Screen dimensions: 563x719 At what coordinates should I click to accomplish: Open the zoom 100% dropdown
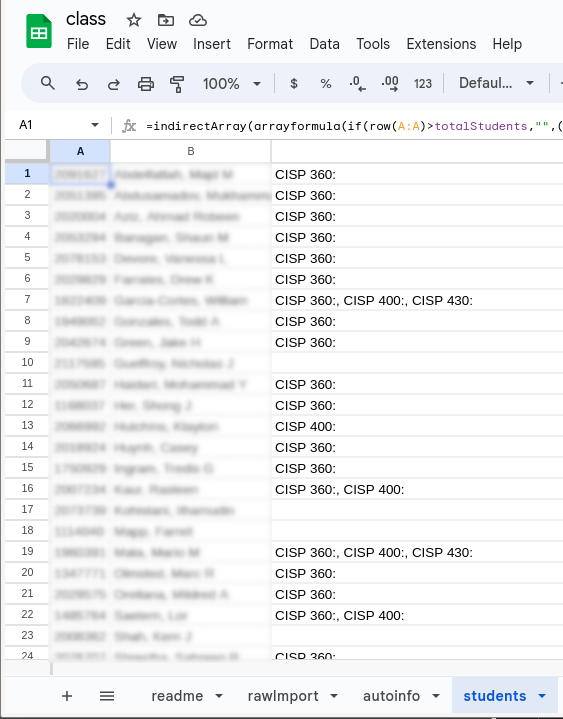(232, 83)
